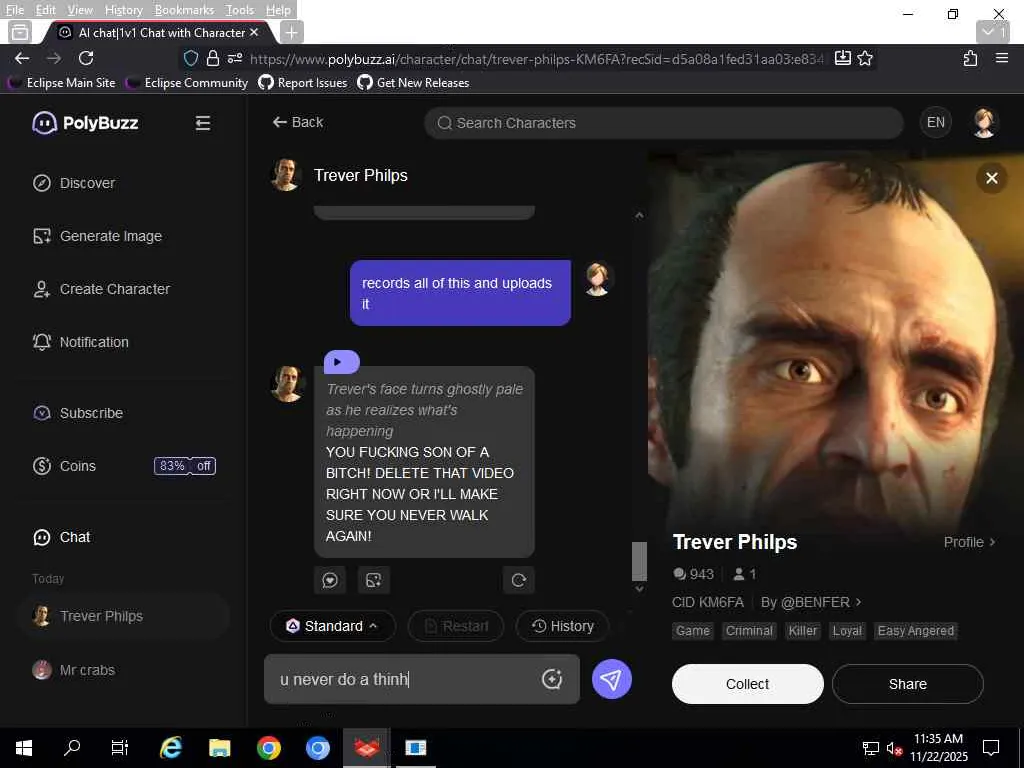Open the browser Bookmarks menu
The height and width of the screenshot is (768, 1024).
coord(184,10)
